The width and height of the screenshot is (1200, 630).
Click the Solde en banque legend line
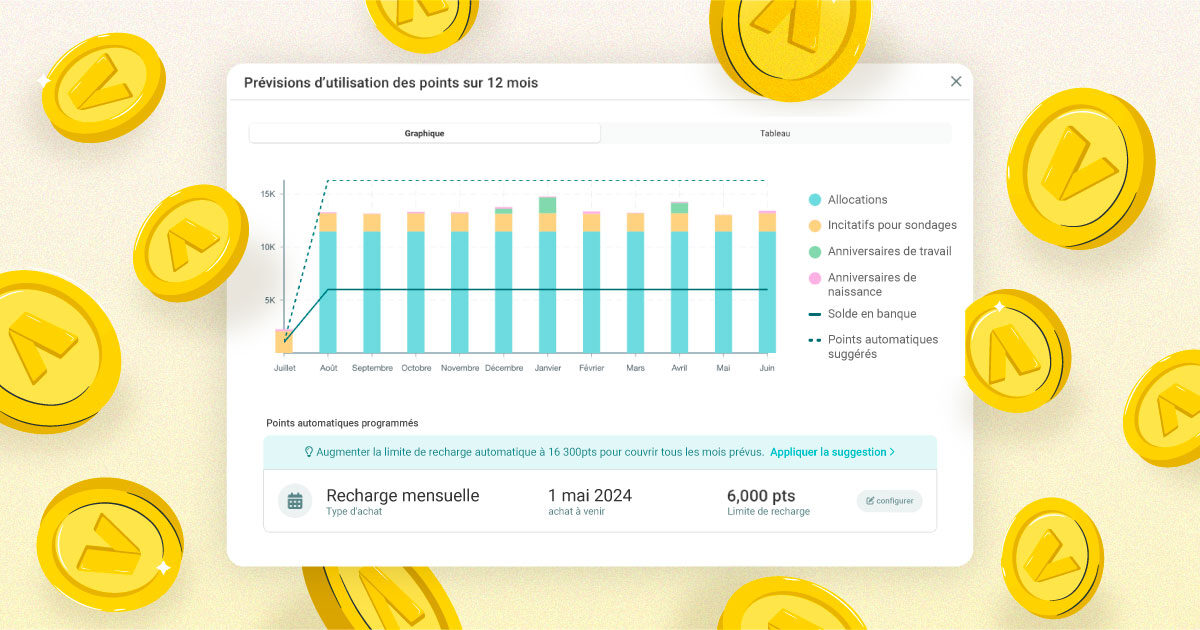[x=815, y=314]
